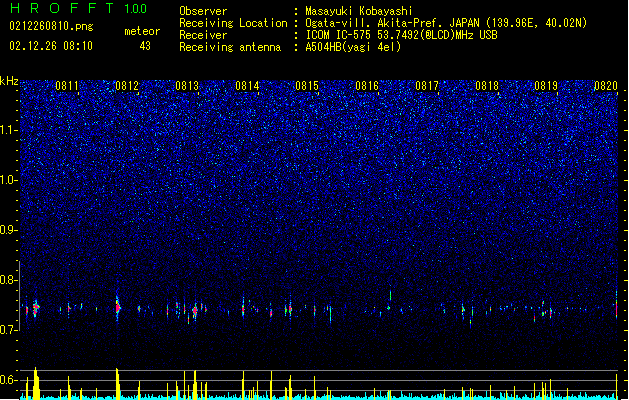Click the ICOM IC-575 receiver value
This screenshot has height=400, width=629.
401,35
